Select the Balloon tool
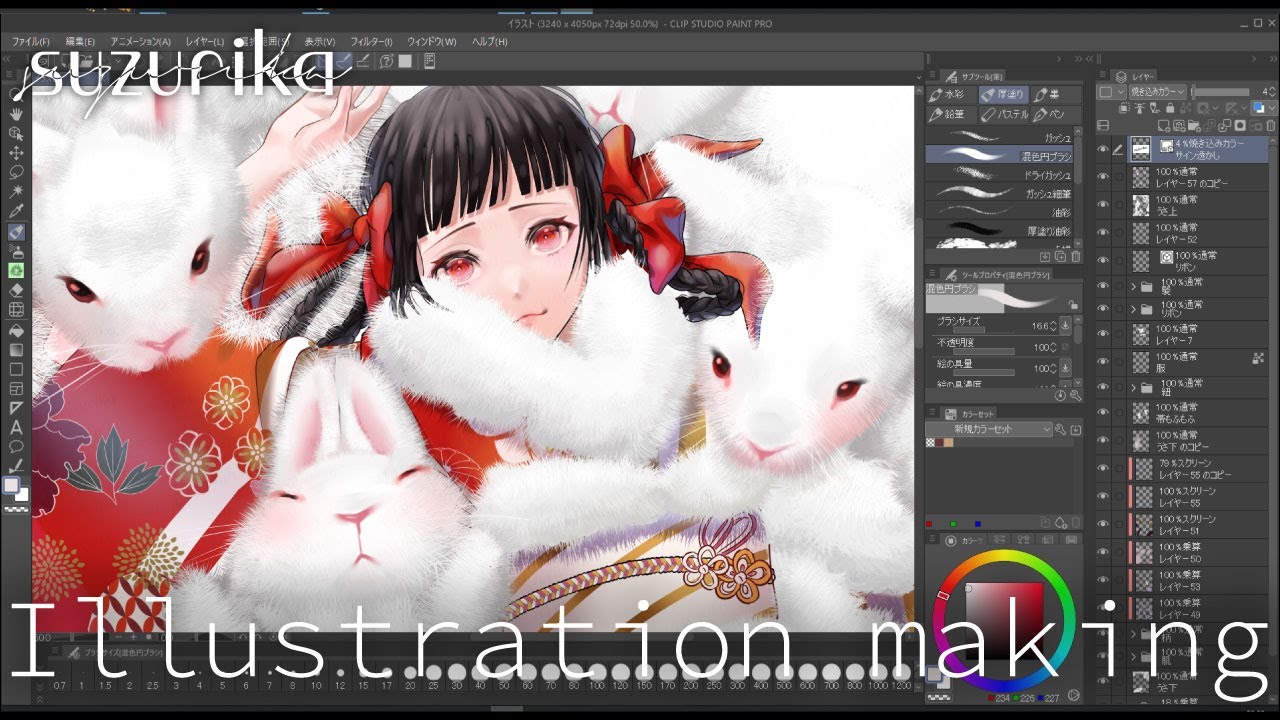 coord(16,446)
